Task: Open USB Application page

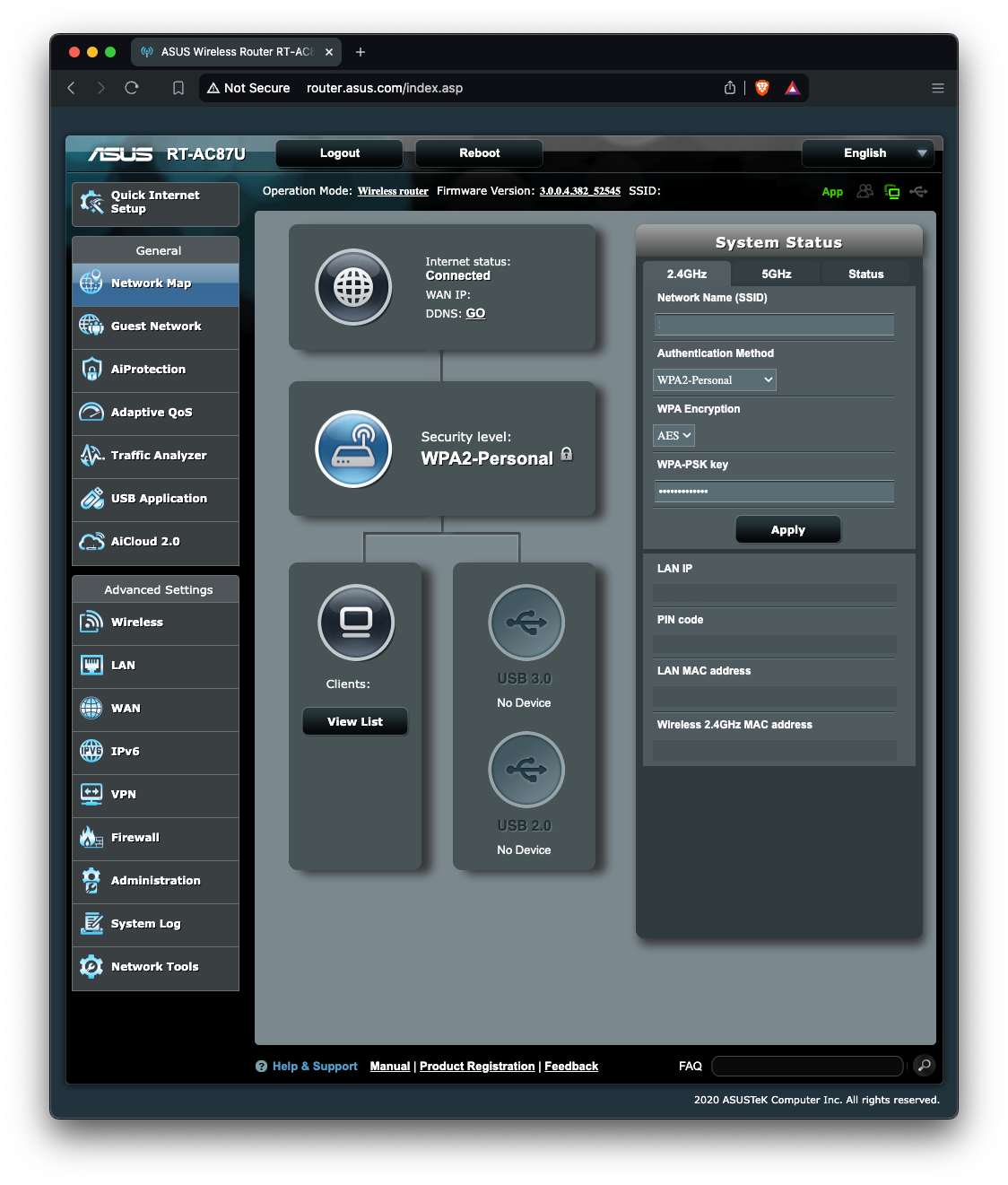Action: click(155, 499)
